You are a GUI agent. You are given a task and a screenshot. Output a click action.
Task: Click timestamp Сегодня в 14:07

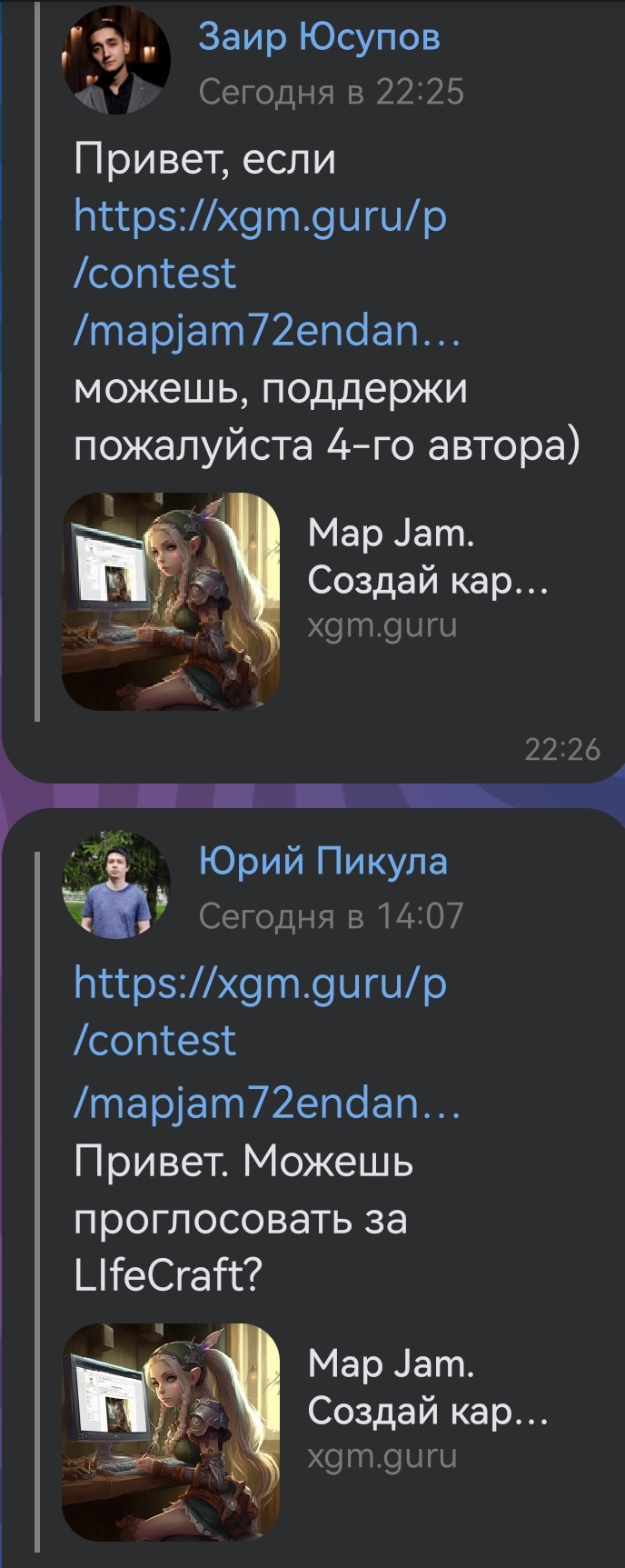[x=331, y=915]
